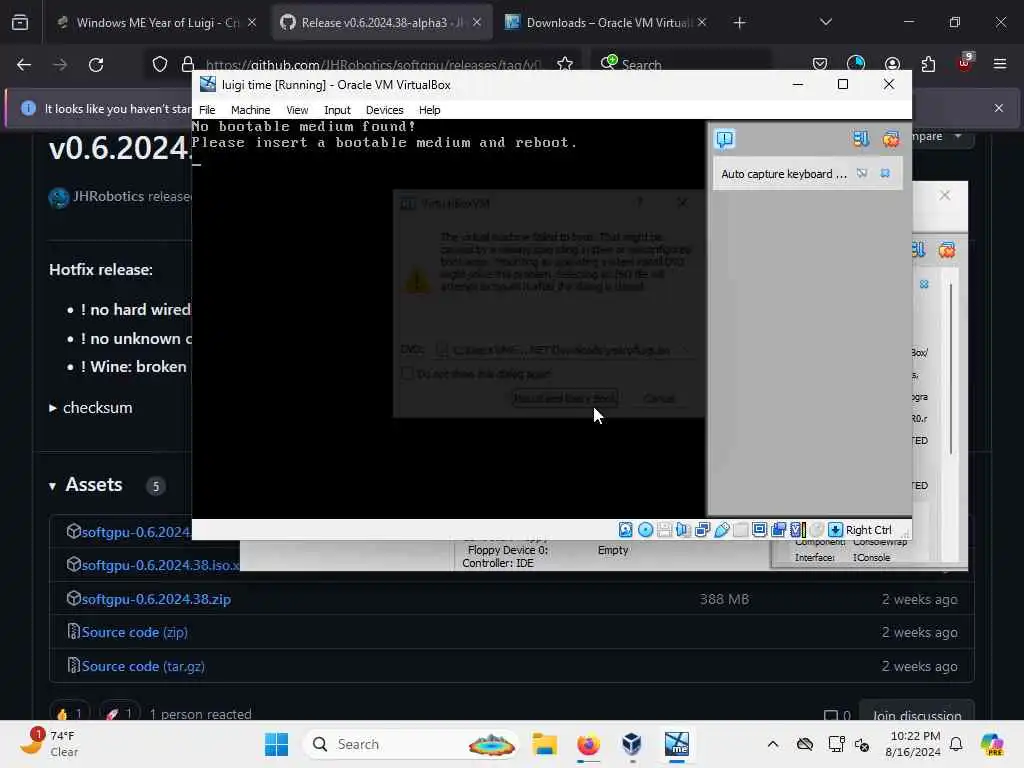Open the Windows Start menu
Screen dimensions: 1024x768
(276, 744)
